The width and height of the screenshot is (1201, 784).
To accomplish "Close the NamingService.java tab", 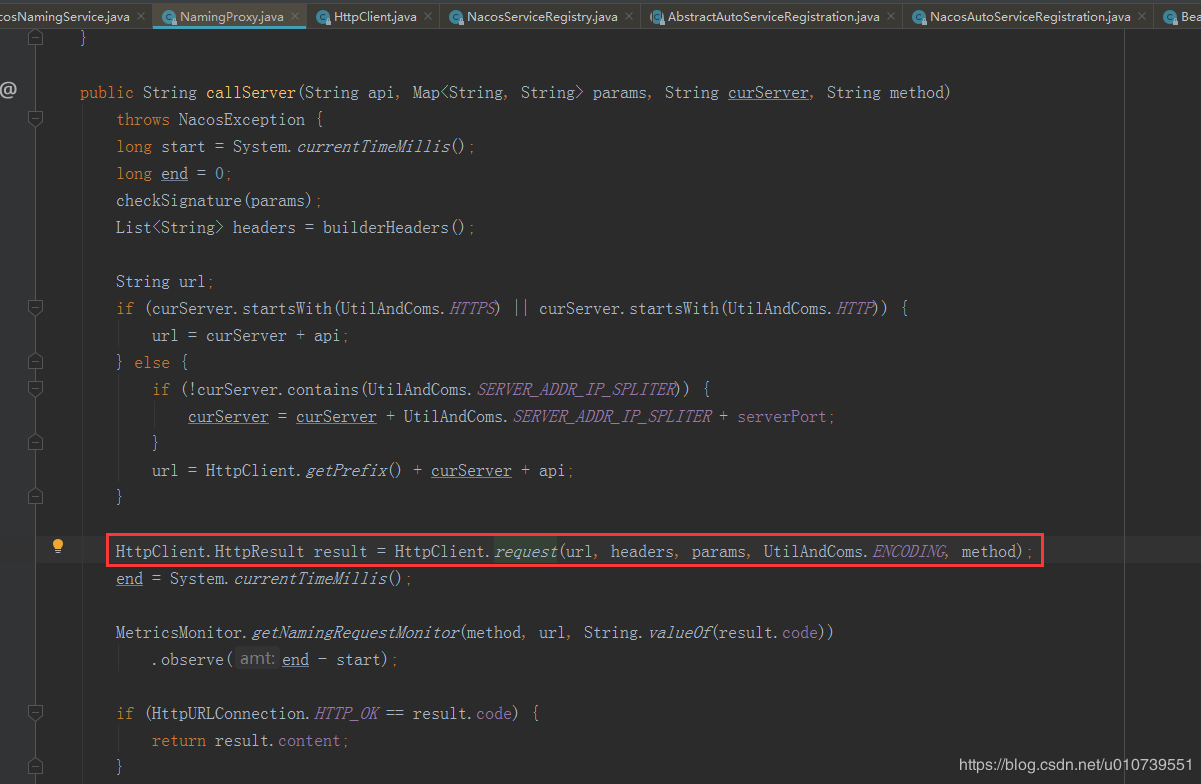I will click(x=139, y=17).
